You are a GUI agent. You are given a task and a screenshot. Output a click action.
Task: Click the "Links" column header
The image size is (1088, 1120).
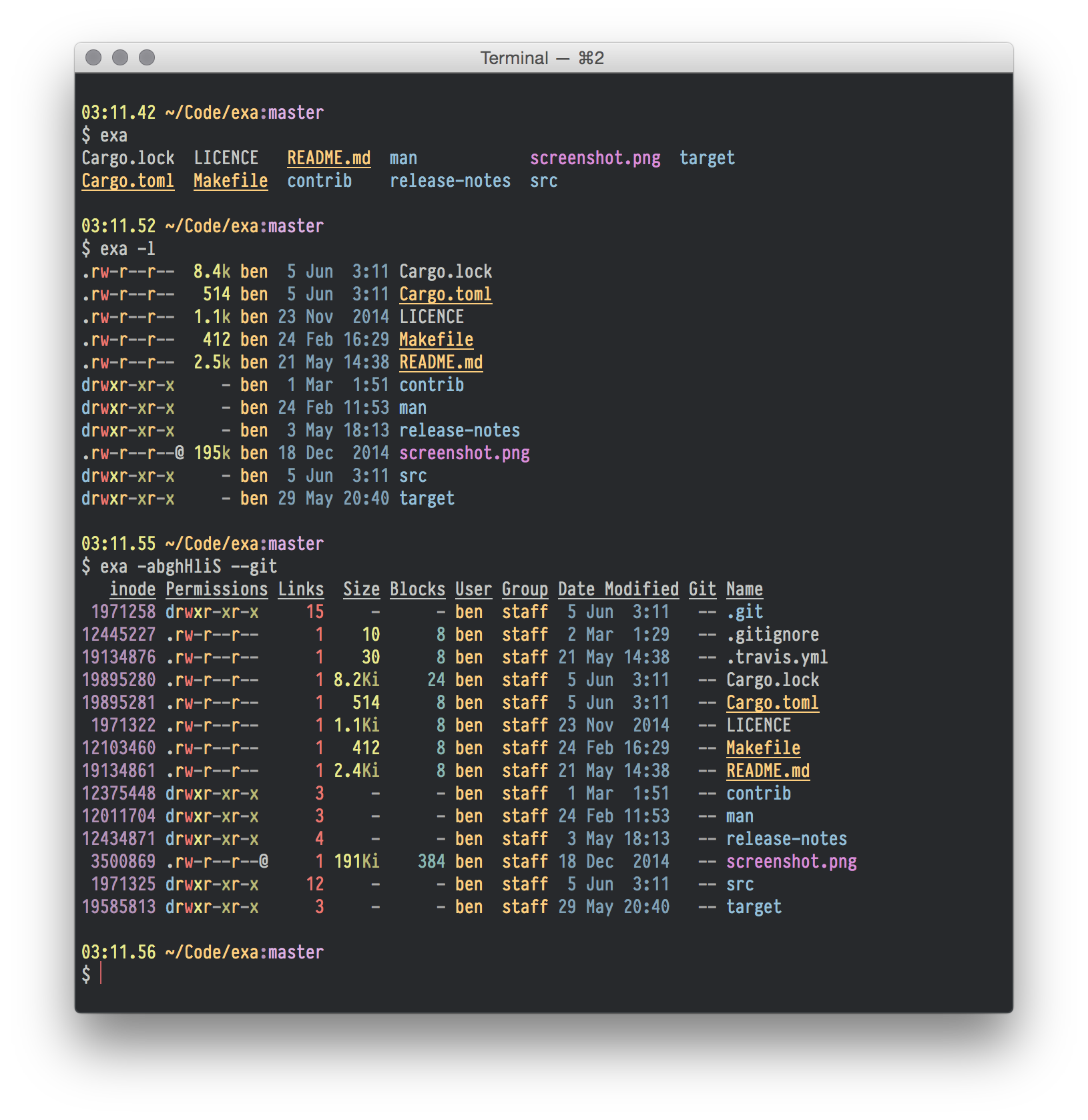coord(300,589)
